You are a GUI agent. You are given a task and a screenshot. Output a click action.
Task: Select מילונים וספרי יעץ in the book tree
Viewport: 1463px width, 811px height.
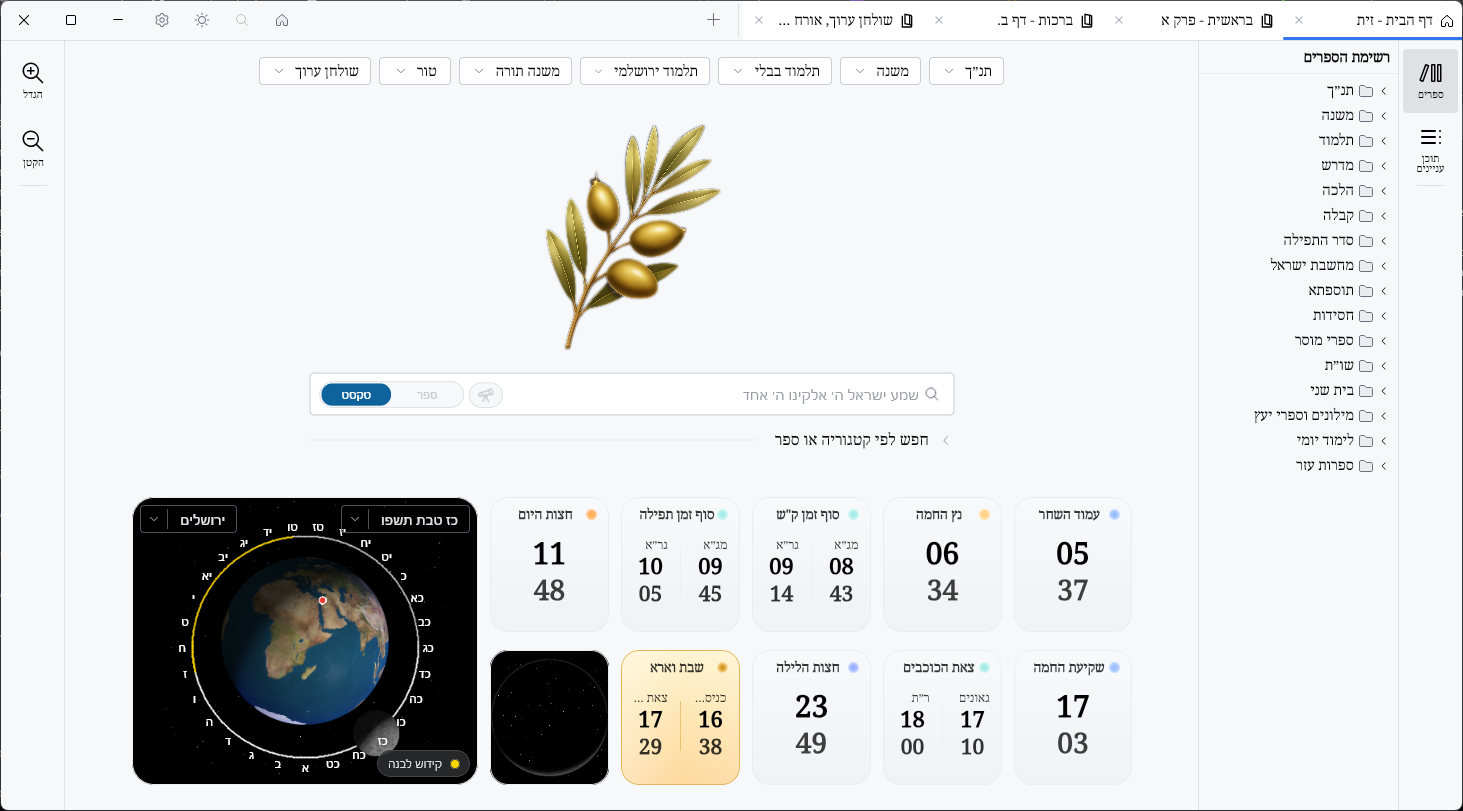coord(1302,415)
